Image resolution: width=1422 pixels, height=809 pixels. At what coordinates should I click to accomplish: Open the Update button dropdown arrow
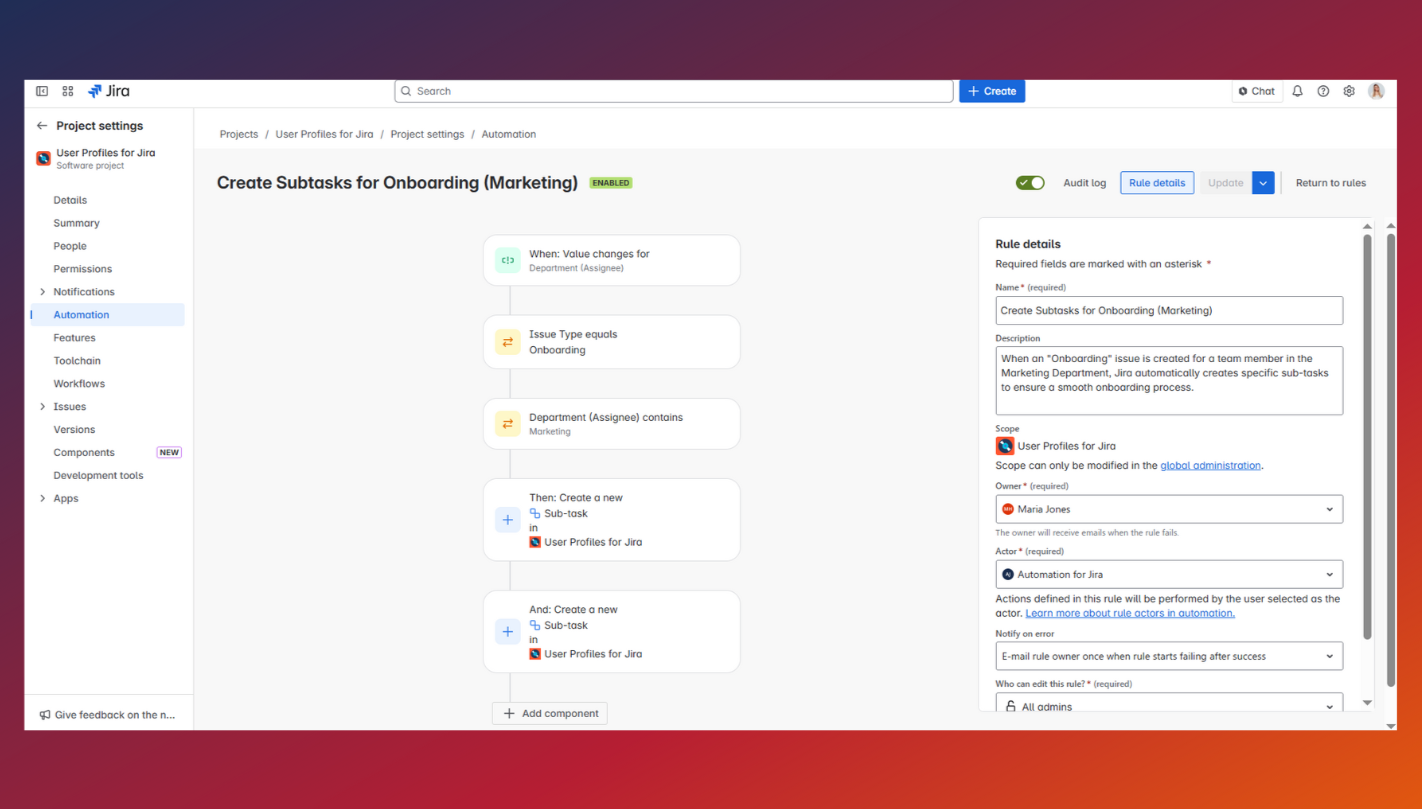click(x=1264, y=183)
